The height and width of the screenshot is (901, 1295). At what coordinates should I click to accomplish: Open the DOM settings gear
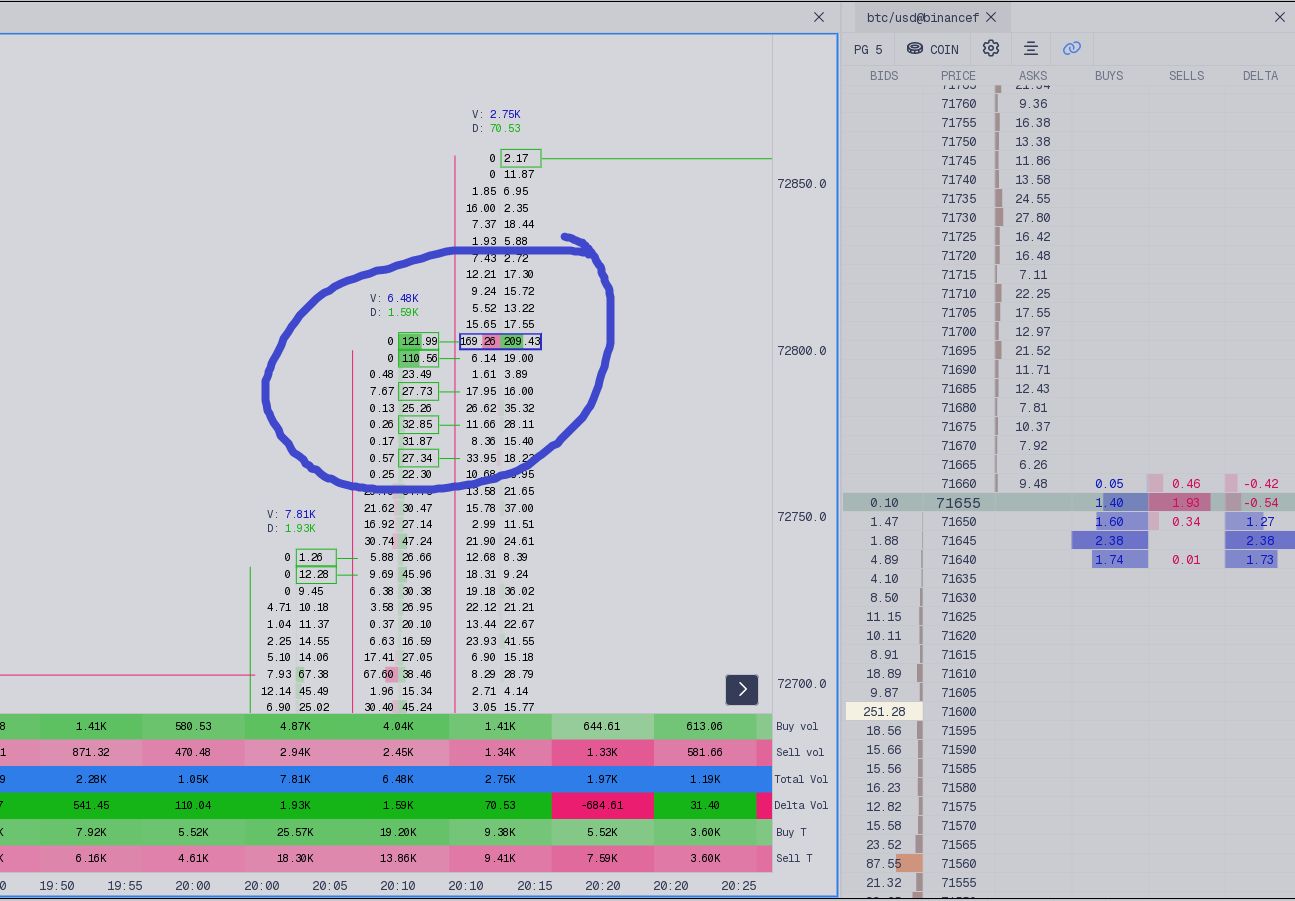point(990,49)
